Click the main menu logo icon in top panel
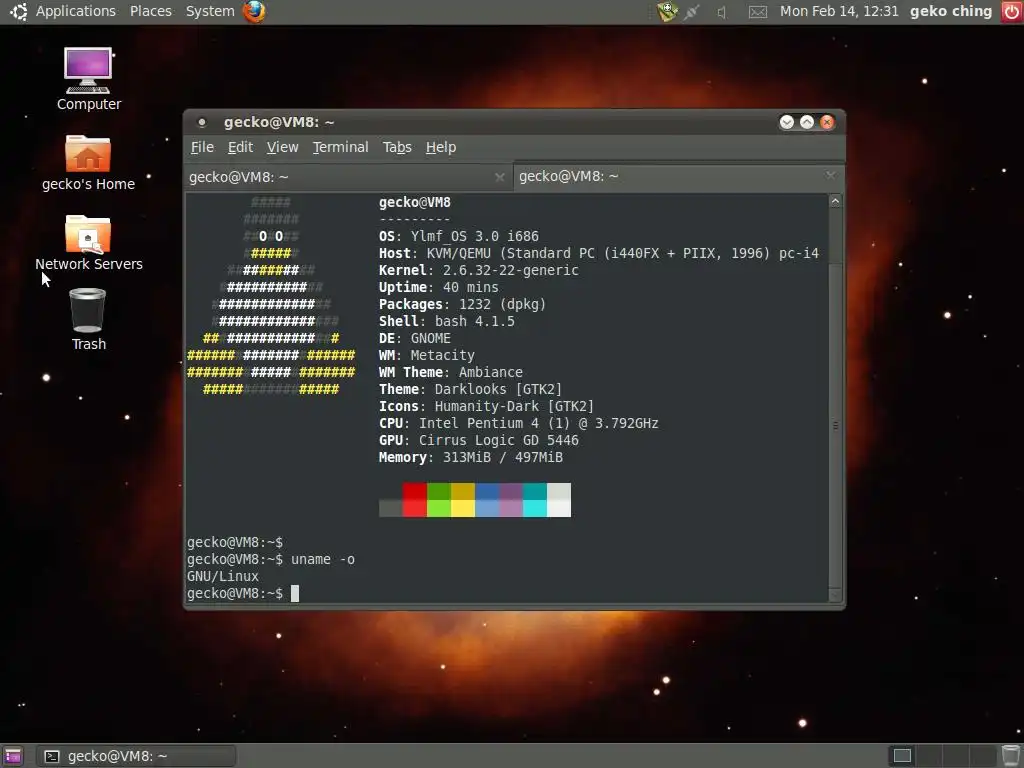The image size is (1024, 768). coord(18,11)
